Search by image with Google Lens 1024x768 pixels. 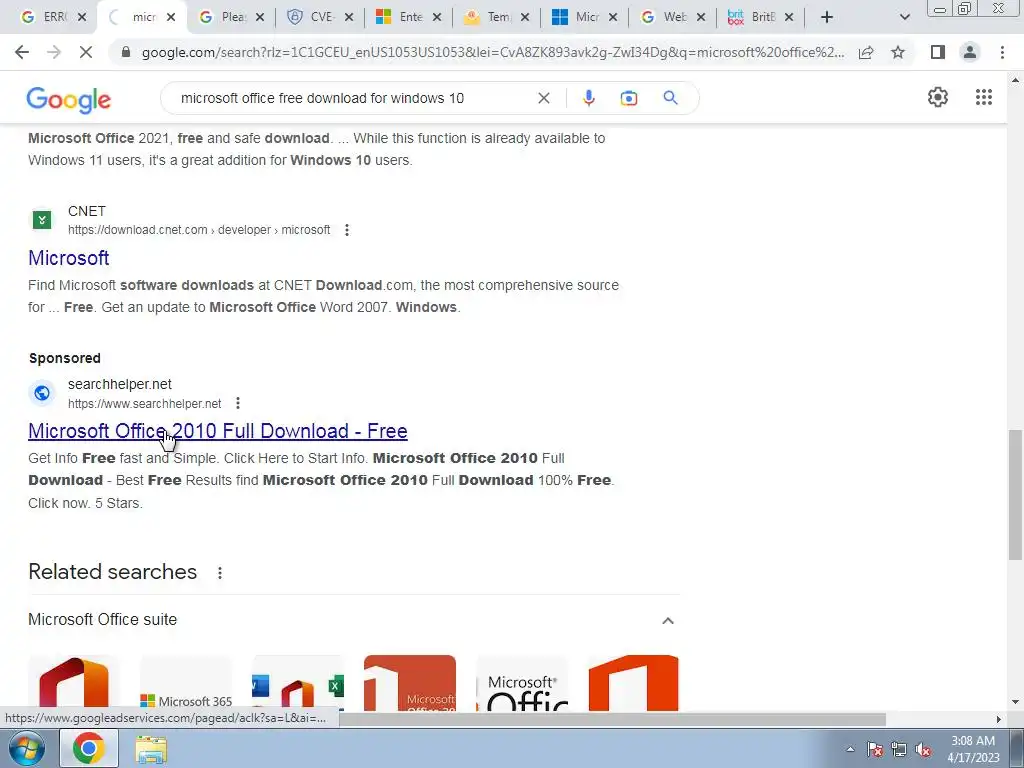[628, 98]
